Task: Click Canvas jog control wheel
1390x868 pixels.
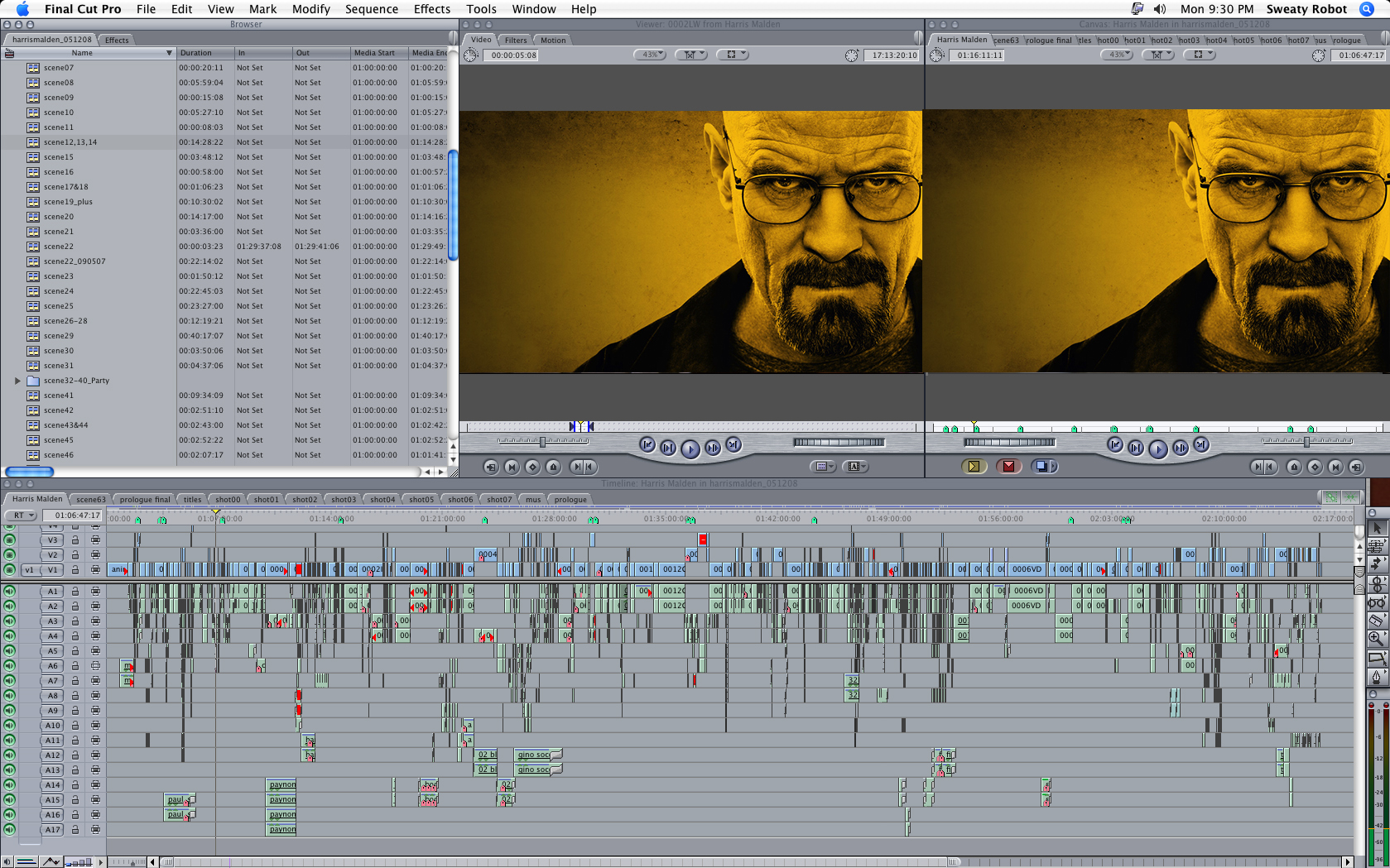Action: (x=1010, y=442)
